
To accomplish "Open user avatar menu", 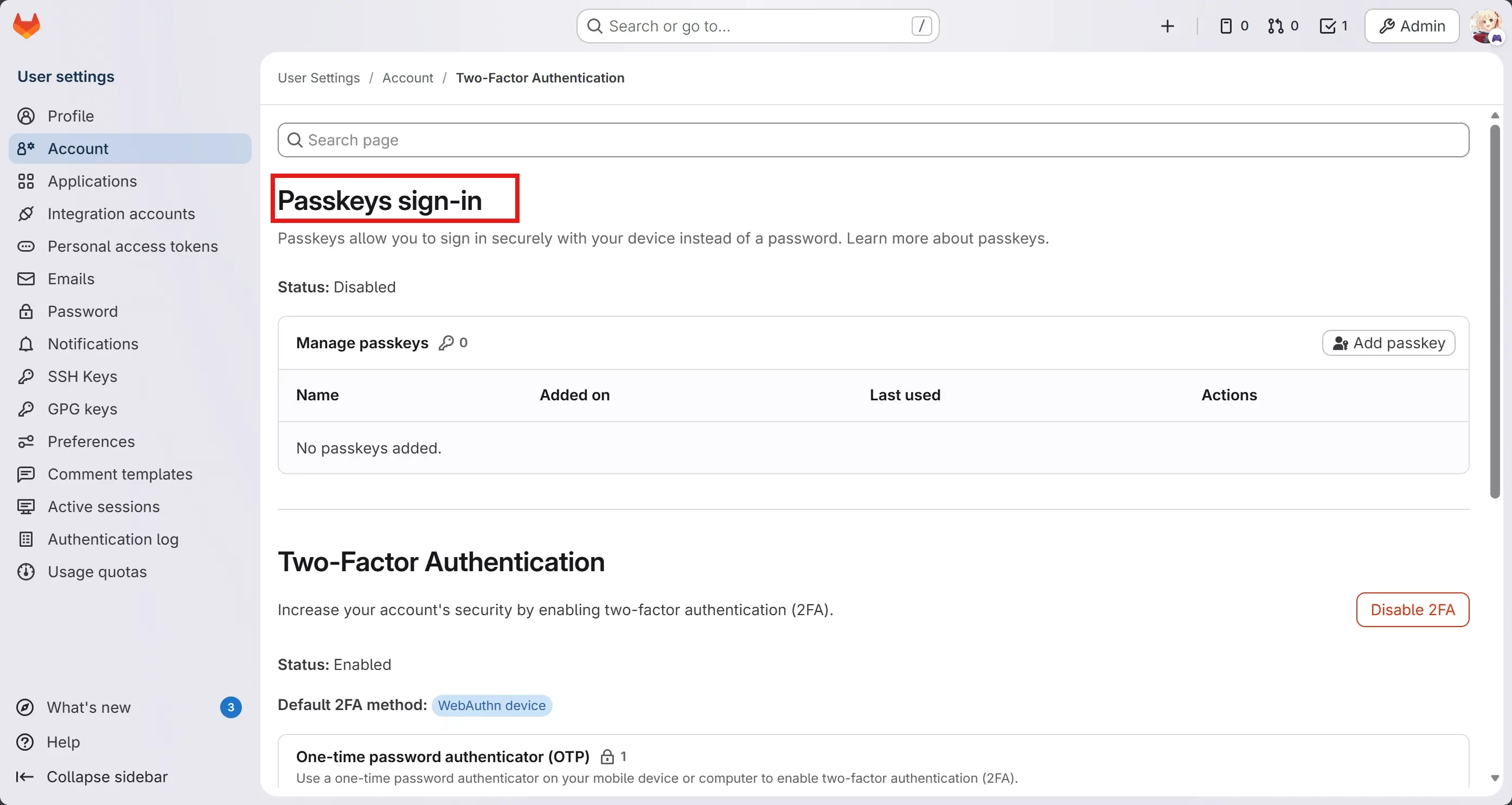I will tap(1486, 26).
